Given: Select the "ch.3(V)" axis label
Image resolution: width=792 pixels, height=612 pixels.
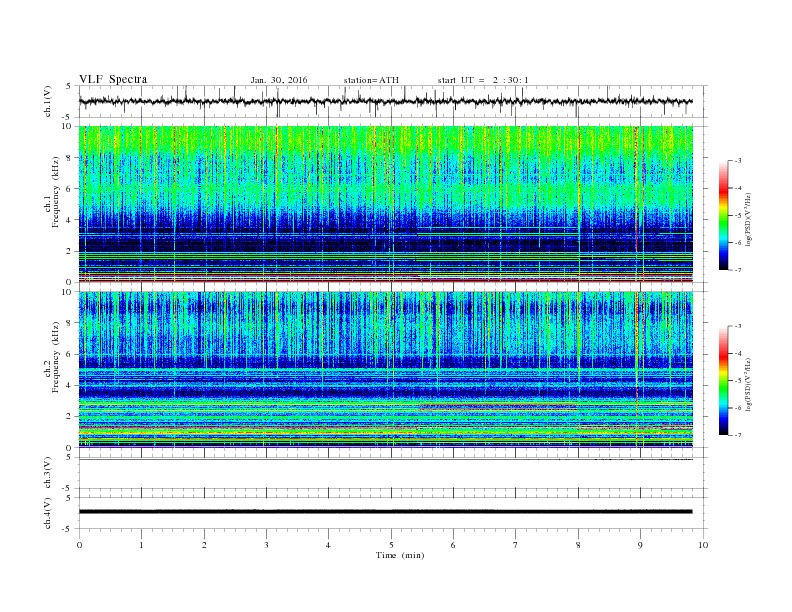Looking at the screenshot, I should coord(48,473).
